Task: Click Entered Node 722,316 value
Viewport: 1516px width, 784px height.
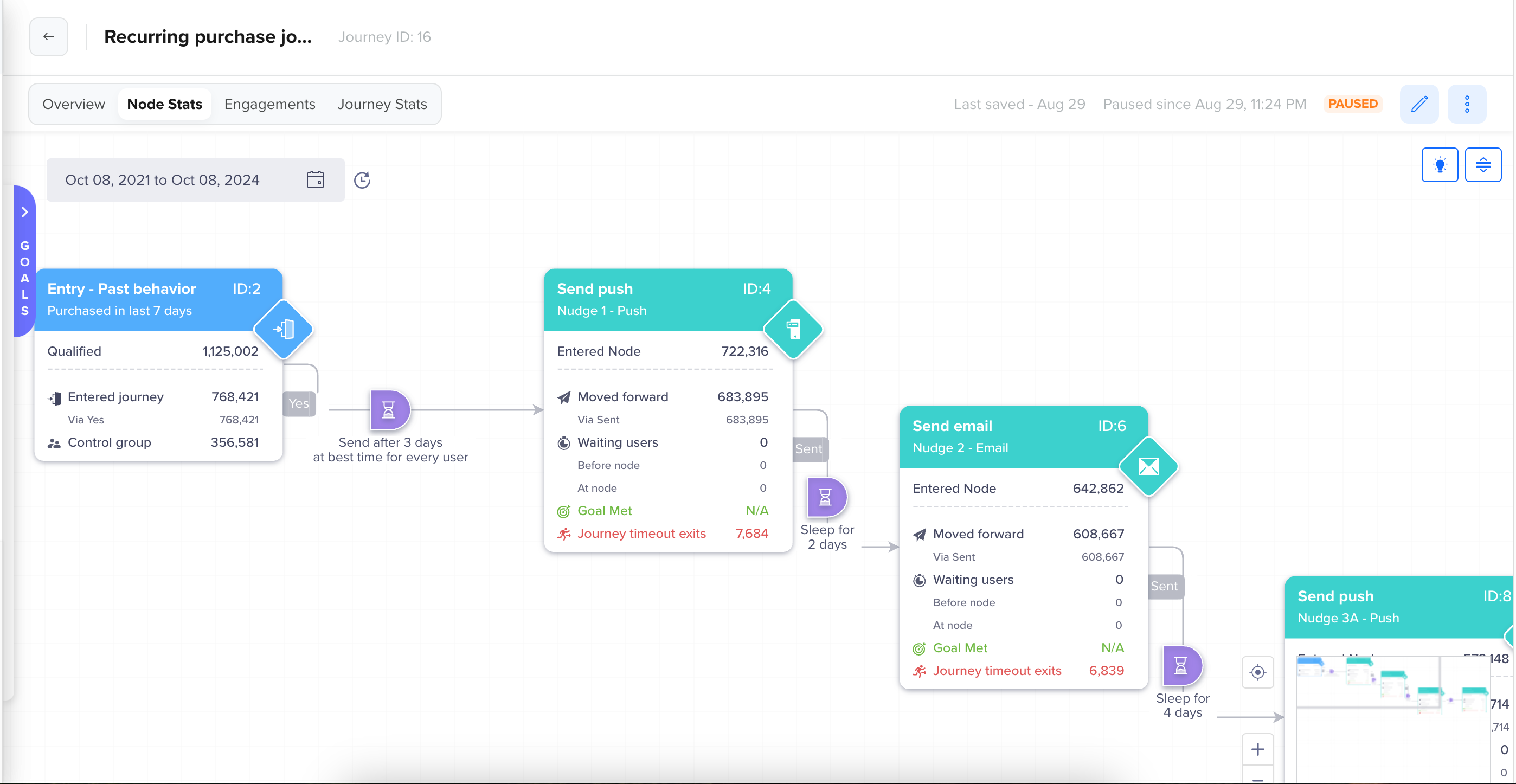Action: tap(744, 351)
